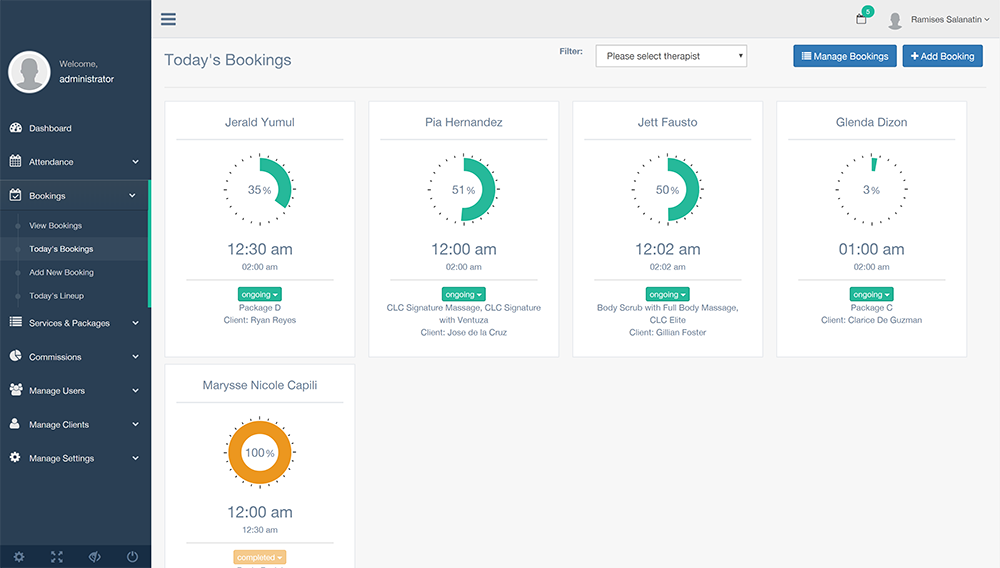The width and height of the screenshot is (1000, 568).
Task: Toggle the hamburger sidebar menu icon
Action: tap(168, 19)
